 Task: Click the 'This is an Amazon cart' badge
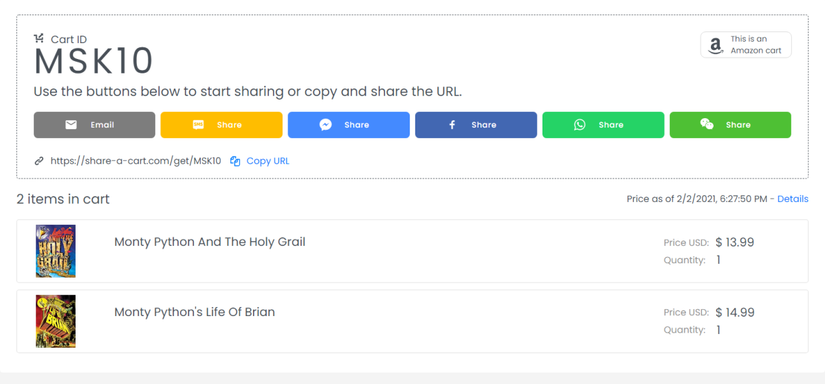coord(746,45)
